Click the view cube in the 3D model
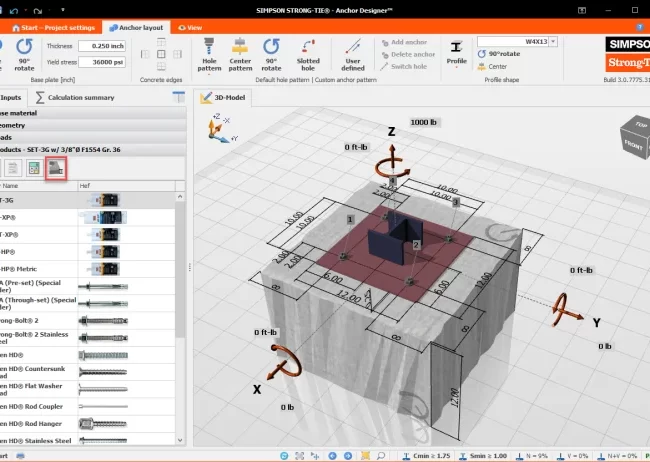The height and width of the screenshot is (462, 650). click(635, 137)
